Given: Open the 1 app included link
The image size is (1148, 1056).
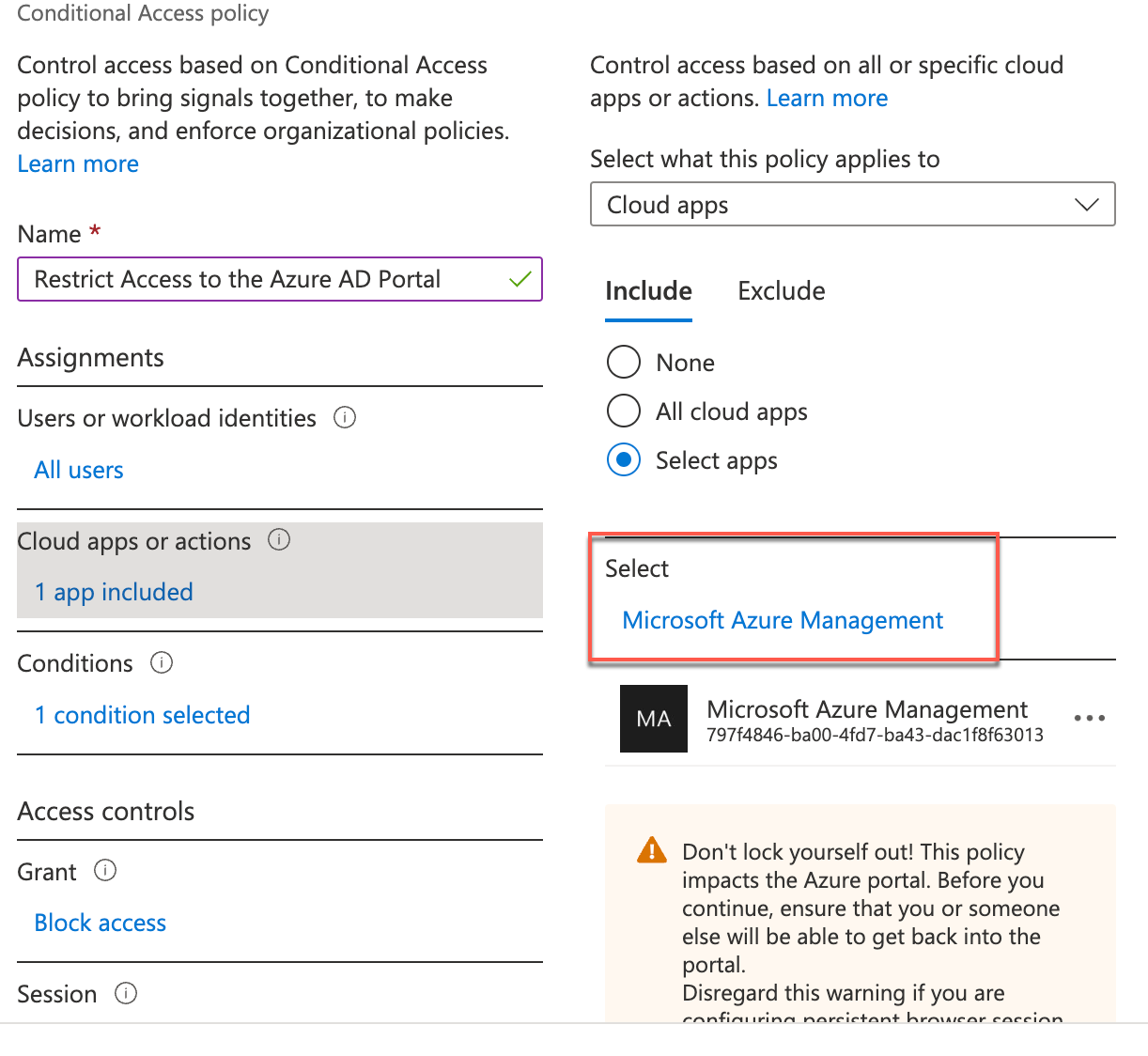Looking at the screenshot, I should [x=114, y=592].
